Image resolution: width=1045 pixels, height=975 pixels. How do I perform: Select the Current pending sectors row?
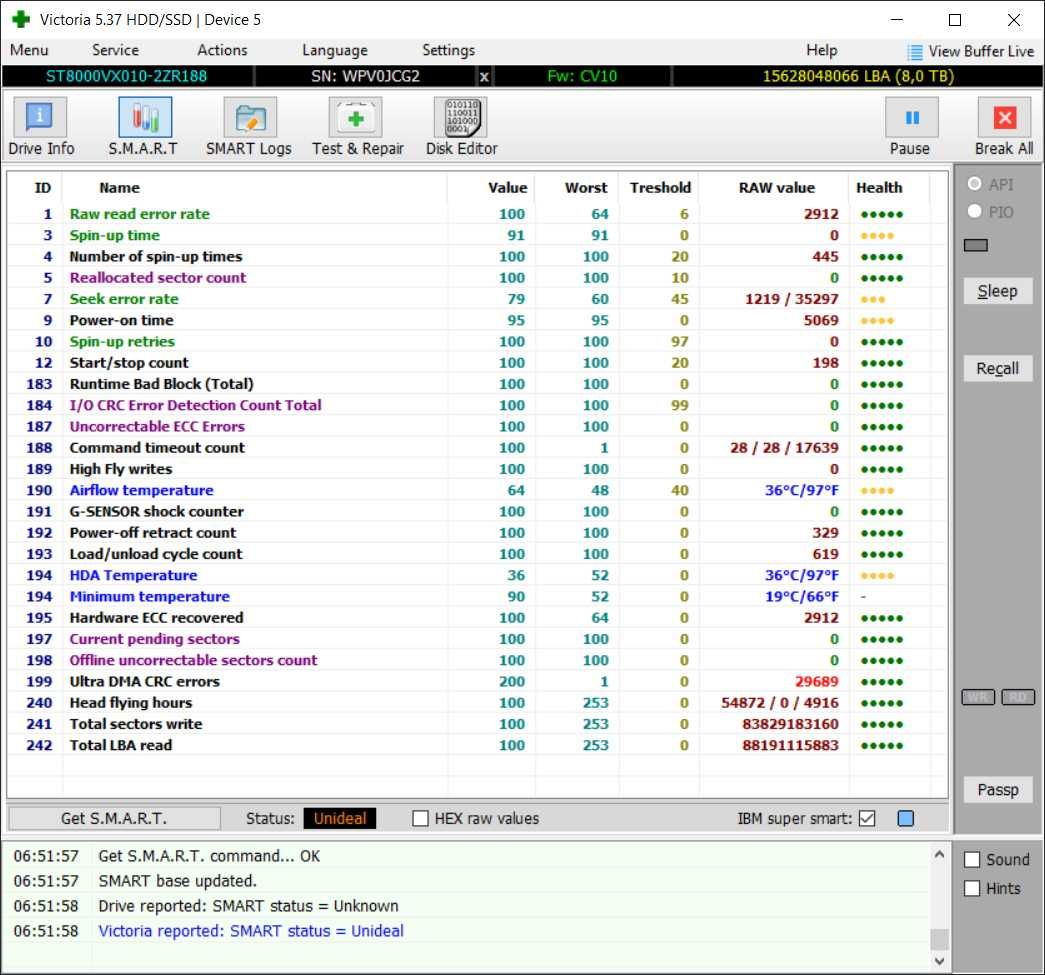click(477, 639)
